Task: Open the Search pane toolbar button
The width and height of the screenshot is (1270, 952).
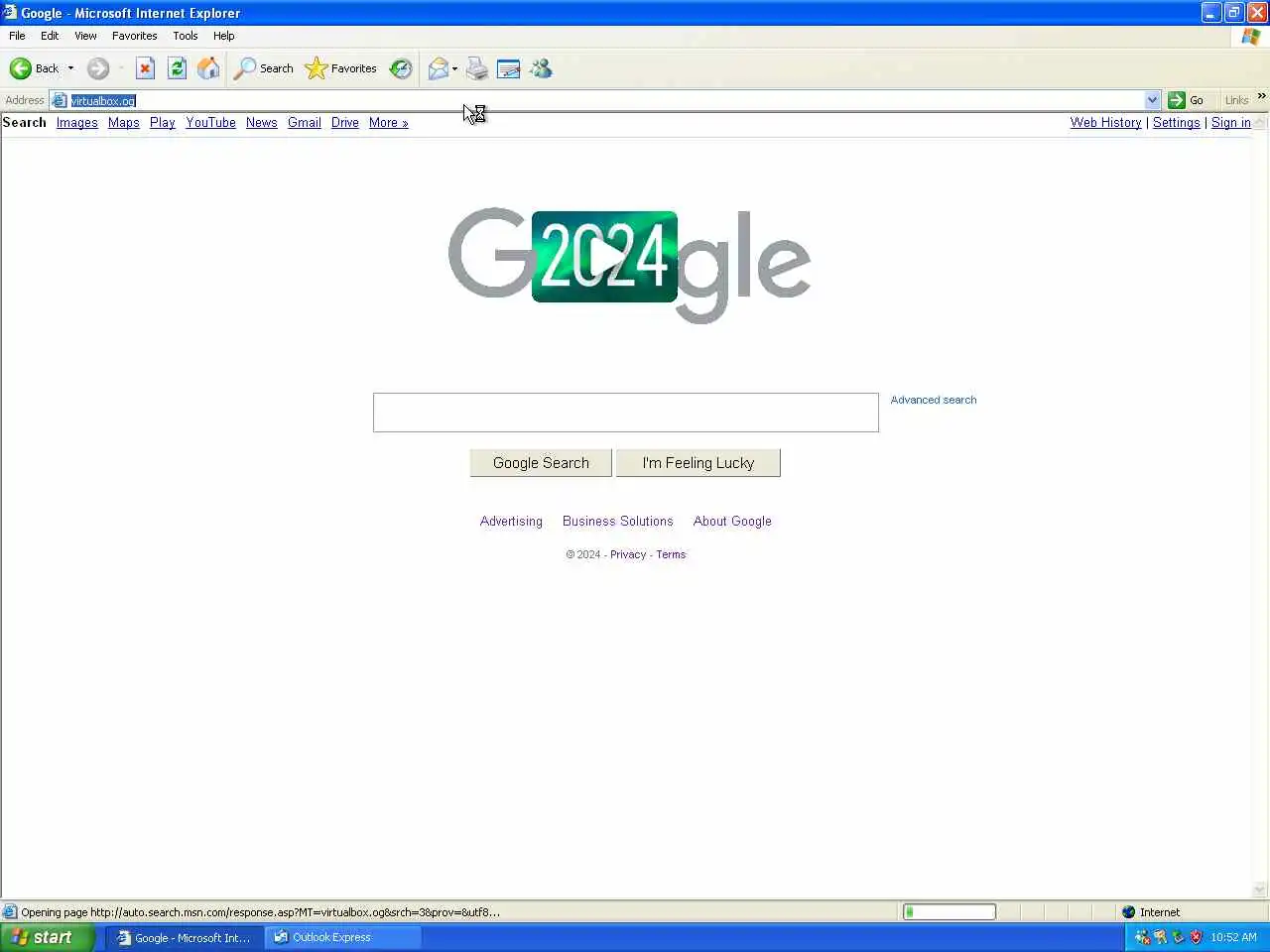Action: [x=264, y=68]
